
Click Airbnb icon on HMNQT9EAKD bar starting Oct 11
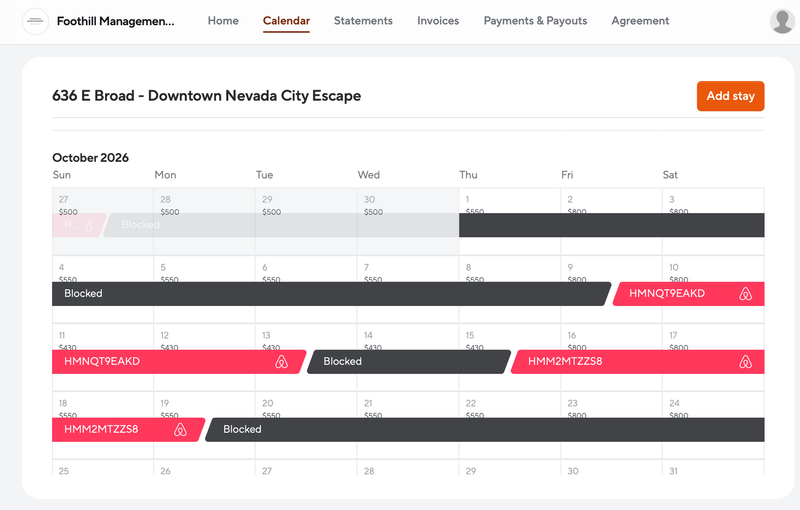coord(281,362)
